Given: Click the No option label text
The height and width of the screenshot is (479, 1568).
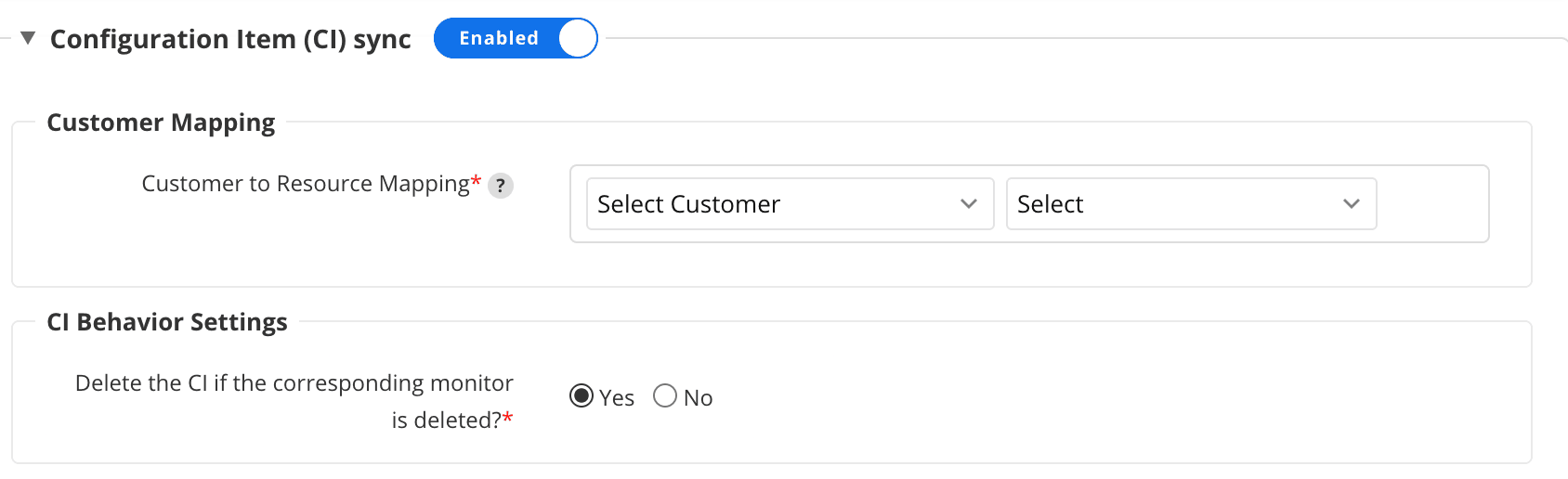Looking at the screenshot, I should click(x=699, y=398).
